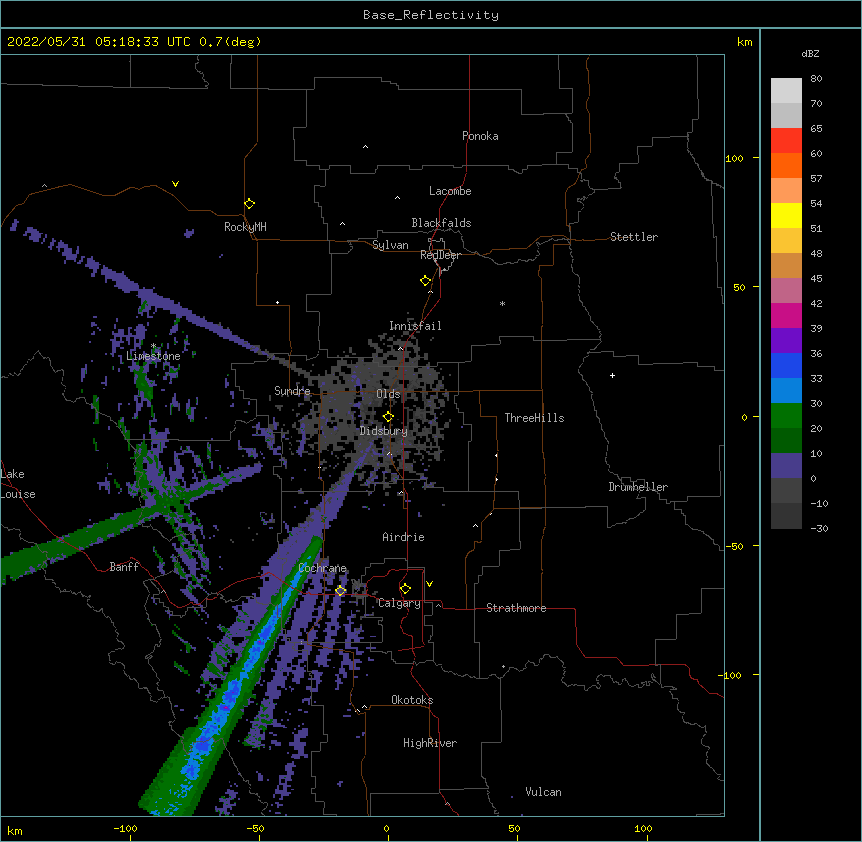Select the bright green 30-20 legend swatch
Image resolution: width=862 pixels, height=842 pixels.
pos(786,416)
